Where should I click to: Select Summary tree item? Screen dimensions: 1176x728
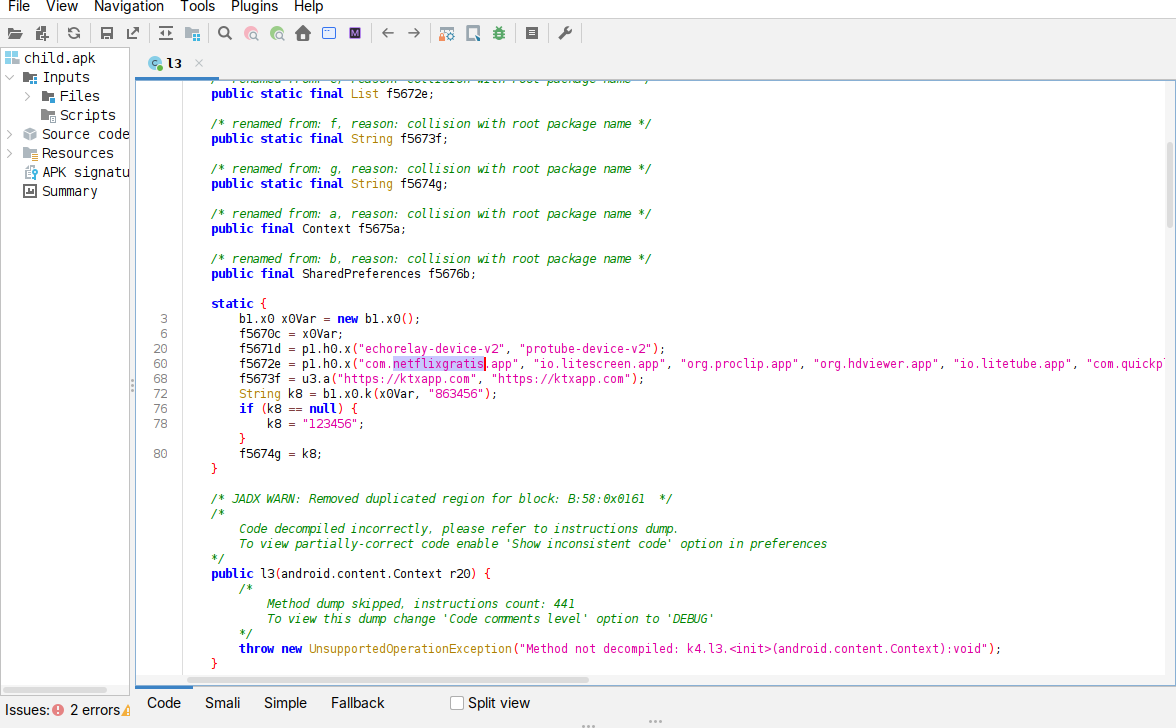(x=69, y=191)
